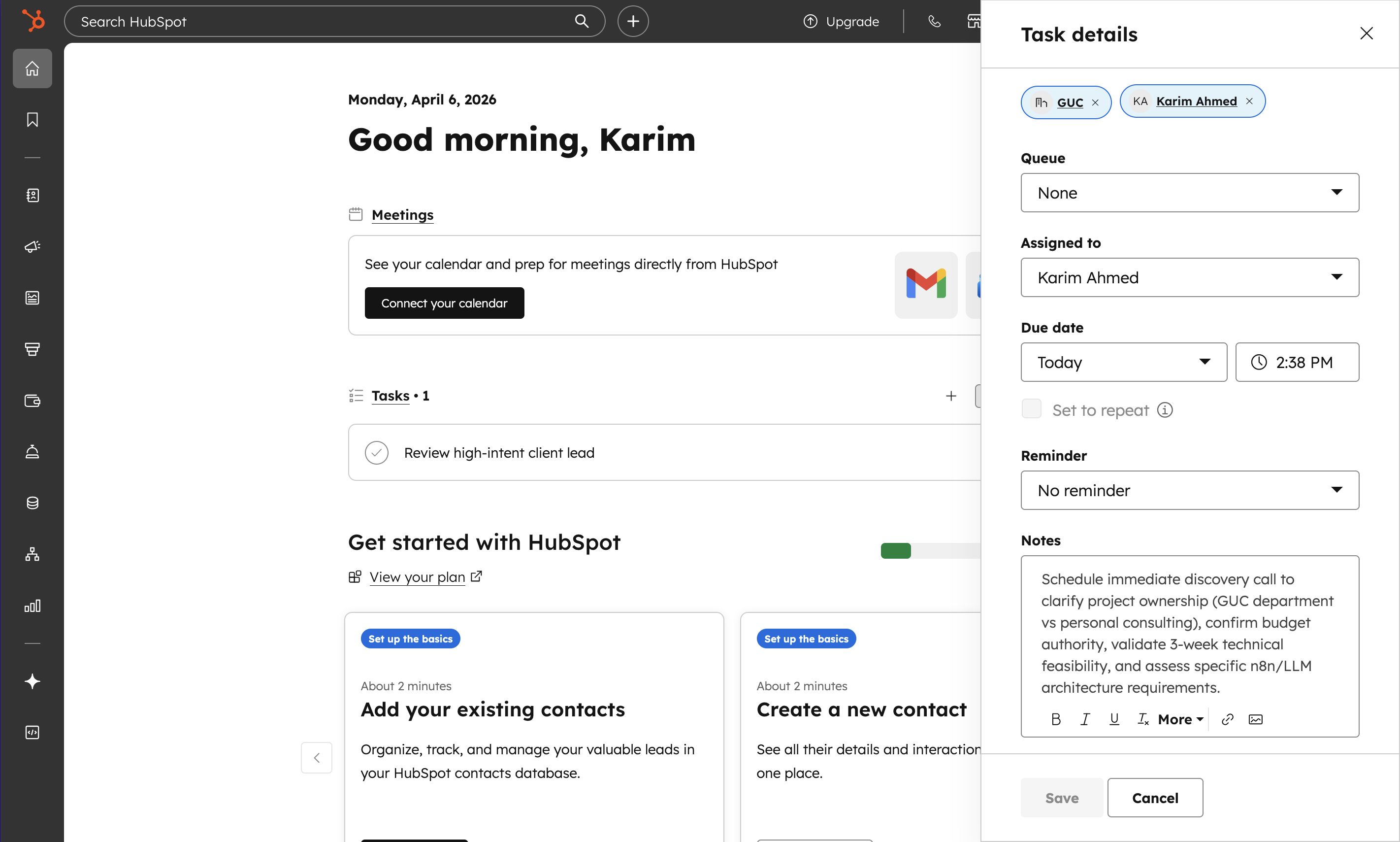Apply underline formatting in Notes
This screenshot has width=1400, height=842.
point(1114,719)
